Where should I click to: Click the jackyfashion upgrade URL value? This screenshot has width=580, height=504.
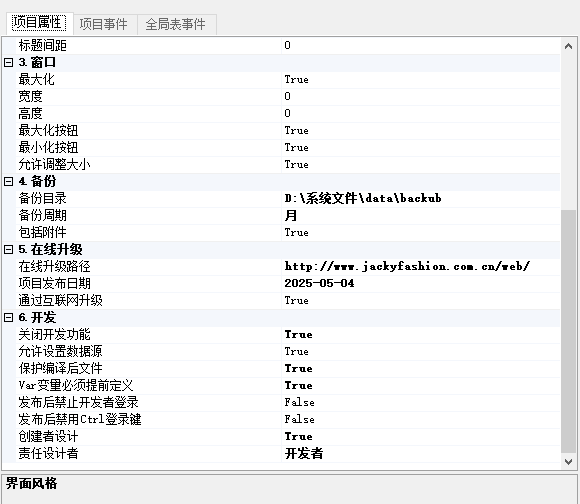407,267
